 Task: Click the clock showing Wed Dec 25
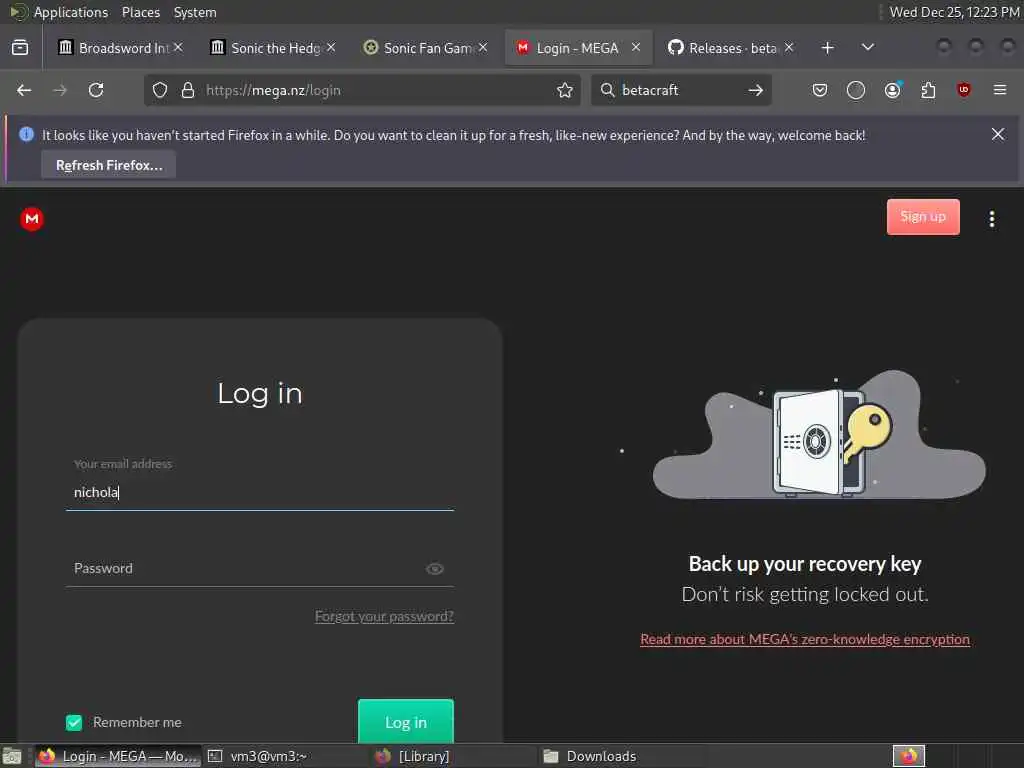(954, 12)
